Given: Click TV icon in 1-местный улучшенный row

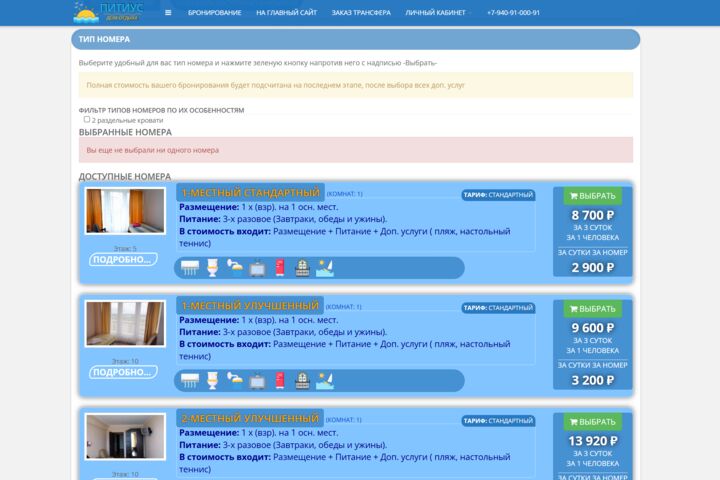Looking at the screenshot, I should coord(257,381).
